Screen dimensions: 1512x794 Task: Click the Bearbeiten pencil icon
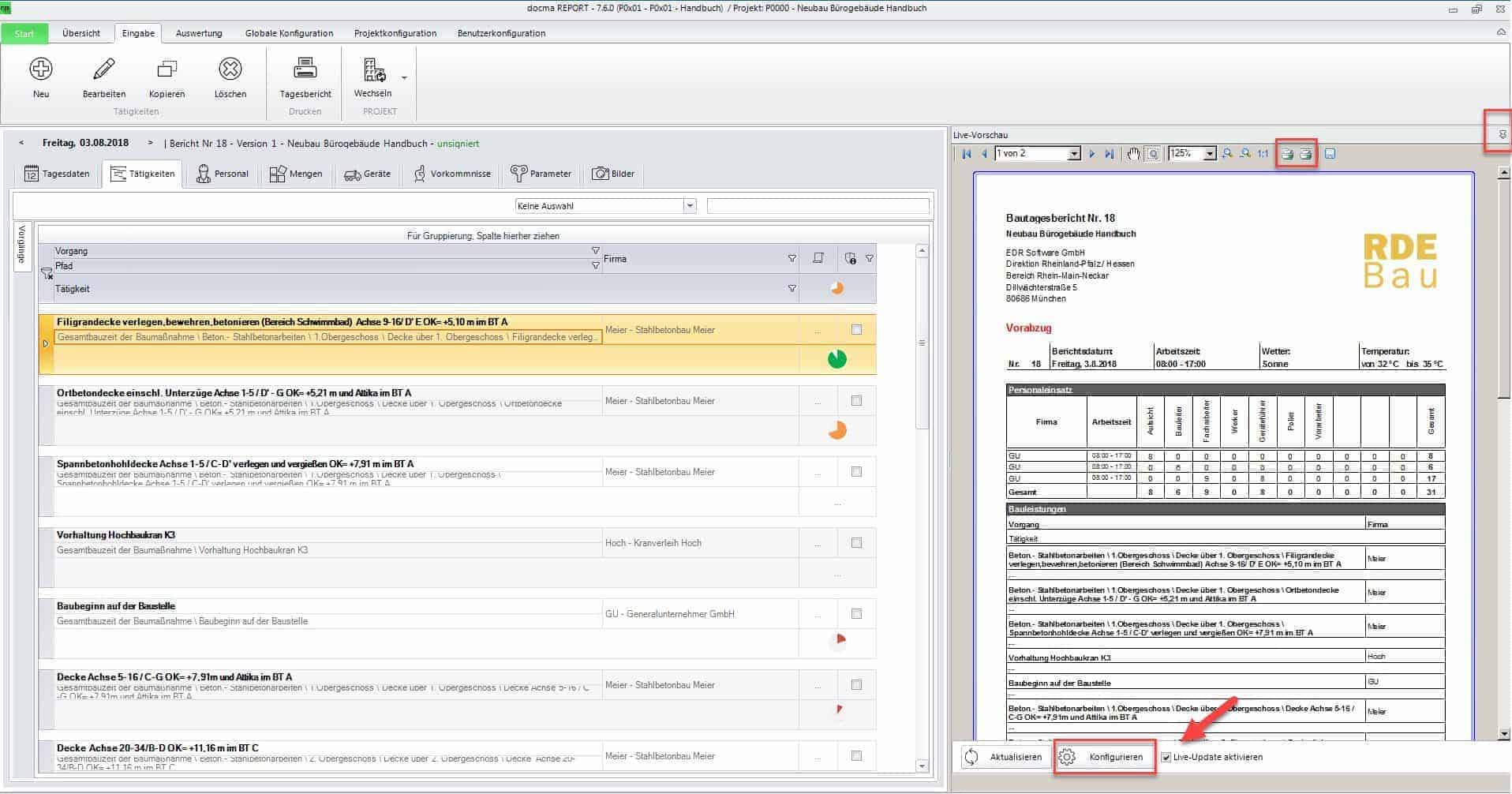click(104, 69)
